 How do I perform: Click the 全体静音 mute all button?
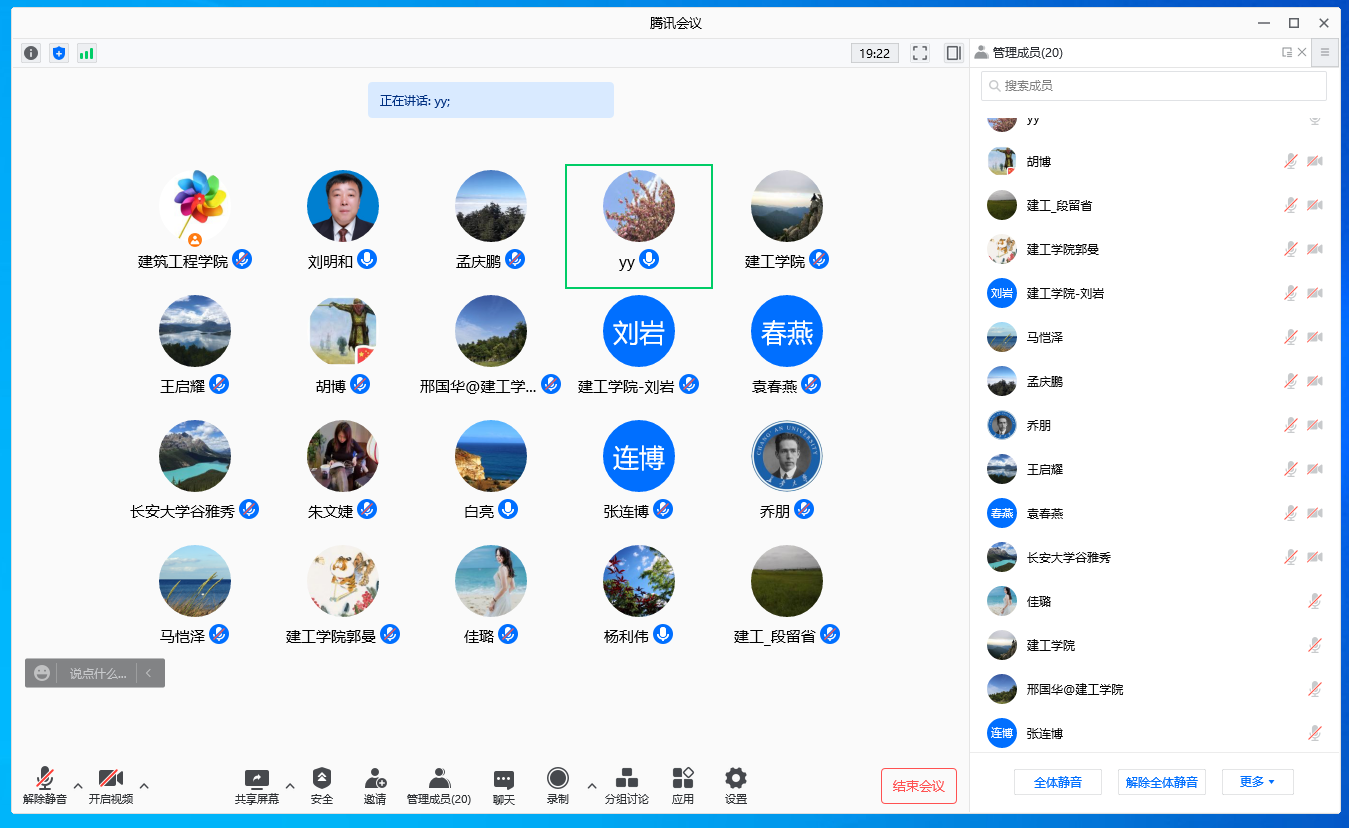[1057, 782]
